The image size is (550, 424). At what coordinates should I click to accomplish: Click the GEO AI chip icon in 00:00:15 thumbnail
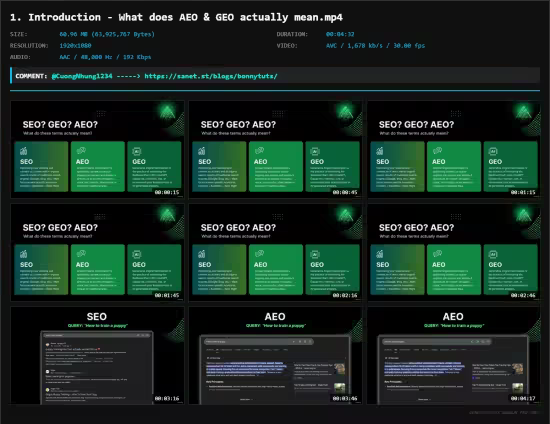point(136,151)
